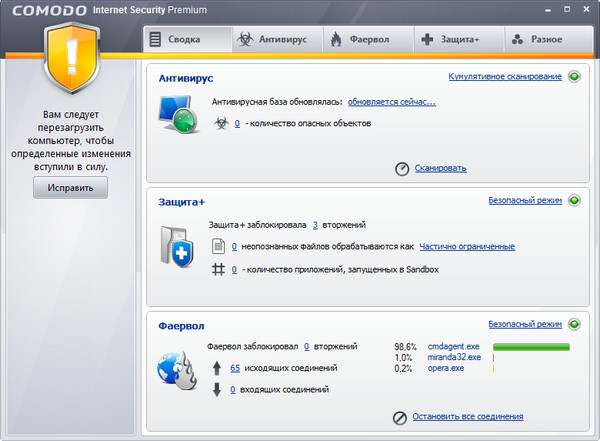Click the firewall globe icon
The height and width of the screenshot is (441, 600).
(180, 371)
